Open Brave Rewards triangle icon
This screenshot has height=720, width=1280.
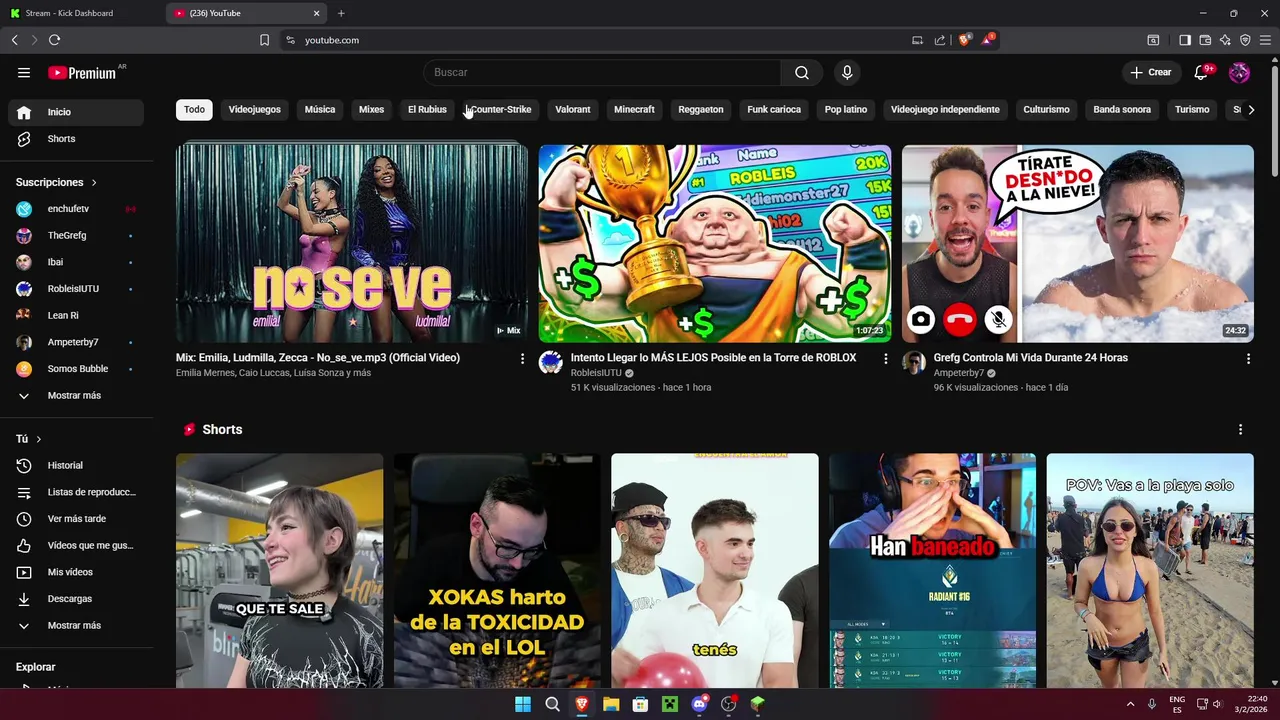(987, 40)
